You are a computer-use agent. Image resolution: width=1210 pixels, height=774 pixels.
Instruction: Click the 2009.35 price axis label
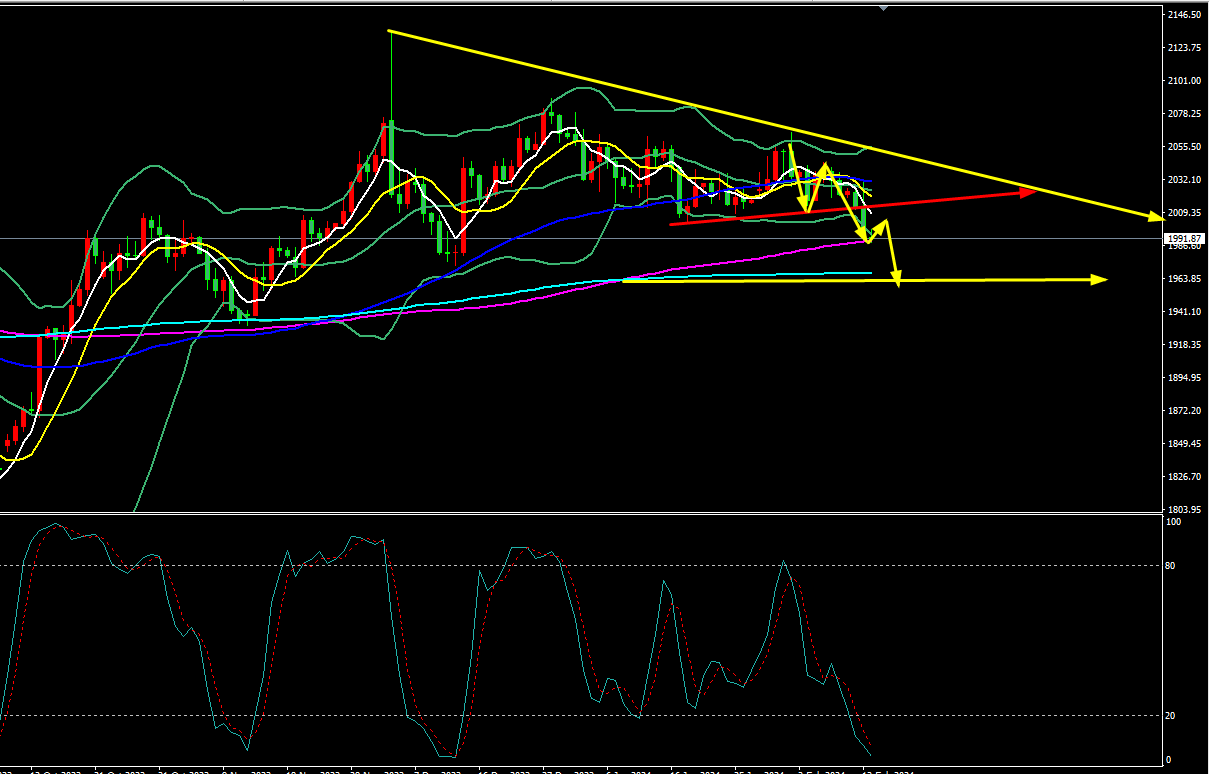pos(1186,213)
